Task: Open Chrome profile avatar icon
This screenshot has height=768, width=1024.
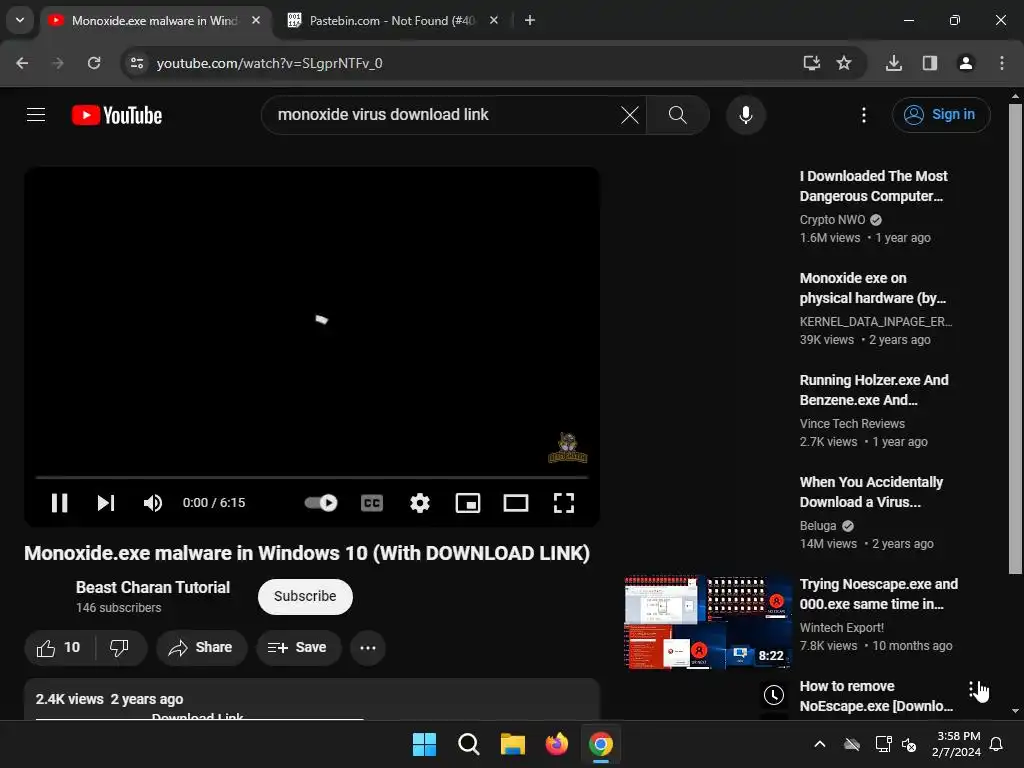Action: (966, 63)
